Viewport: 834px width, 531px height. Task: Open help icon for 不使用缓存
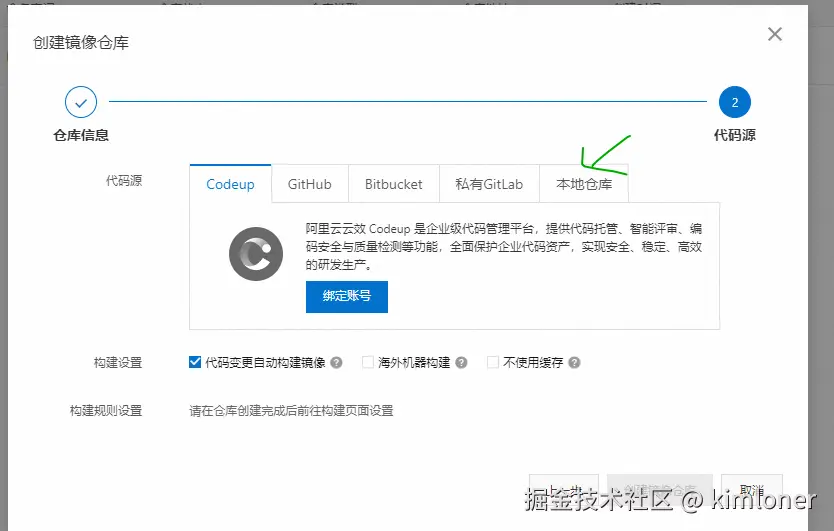point(574,363)
